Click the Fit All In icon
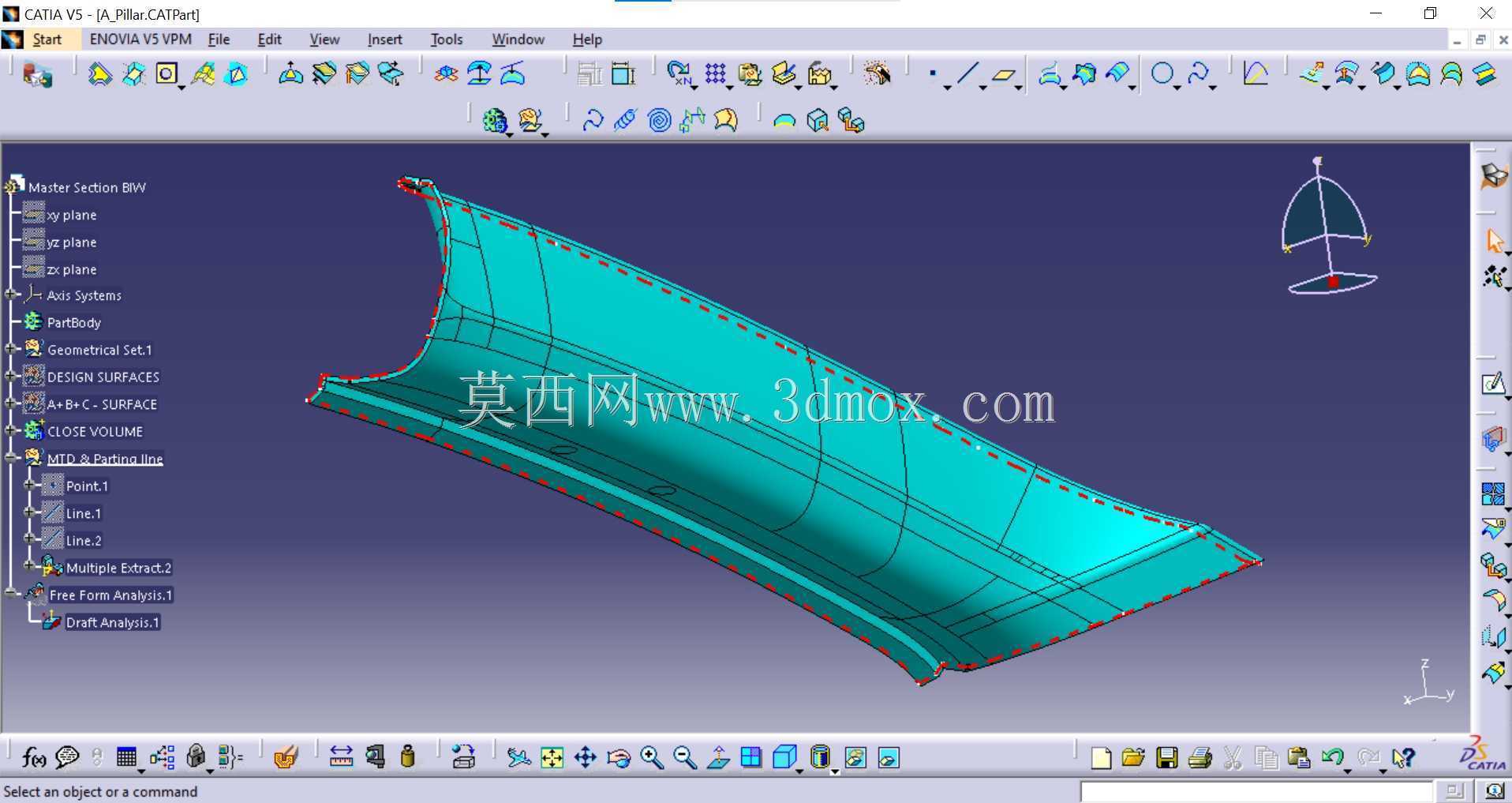Image resolution: width=1512 pixels, height=803 pixels. coord(552,758)
